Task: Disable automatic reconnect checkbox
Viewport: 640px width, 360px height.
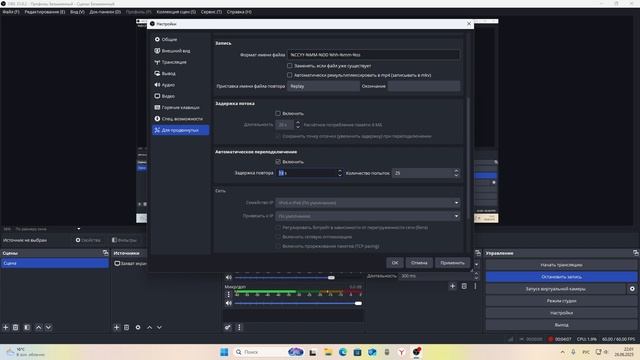Action: (x=278, y=162)
